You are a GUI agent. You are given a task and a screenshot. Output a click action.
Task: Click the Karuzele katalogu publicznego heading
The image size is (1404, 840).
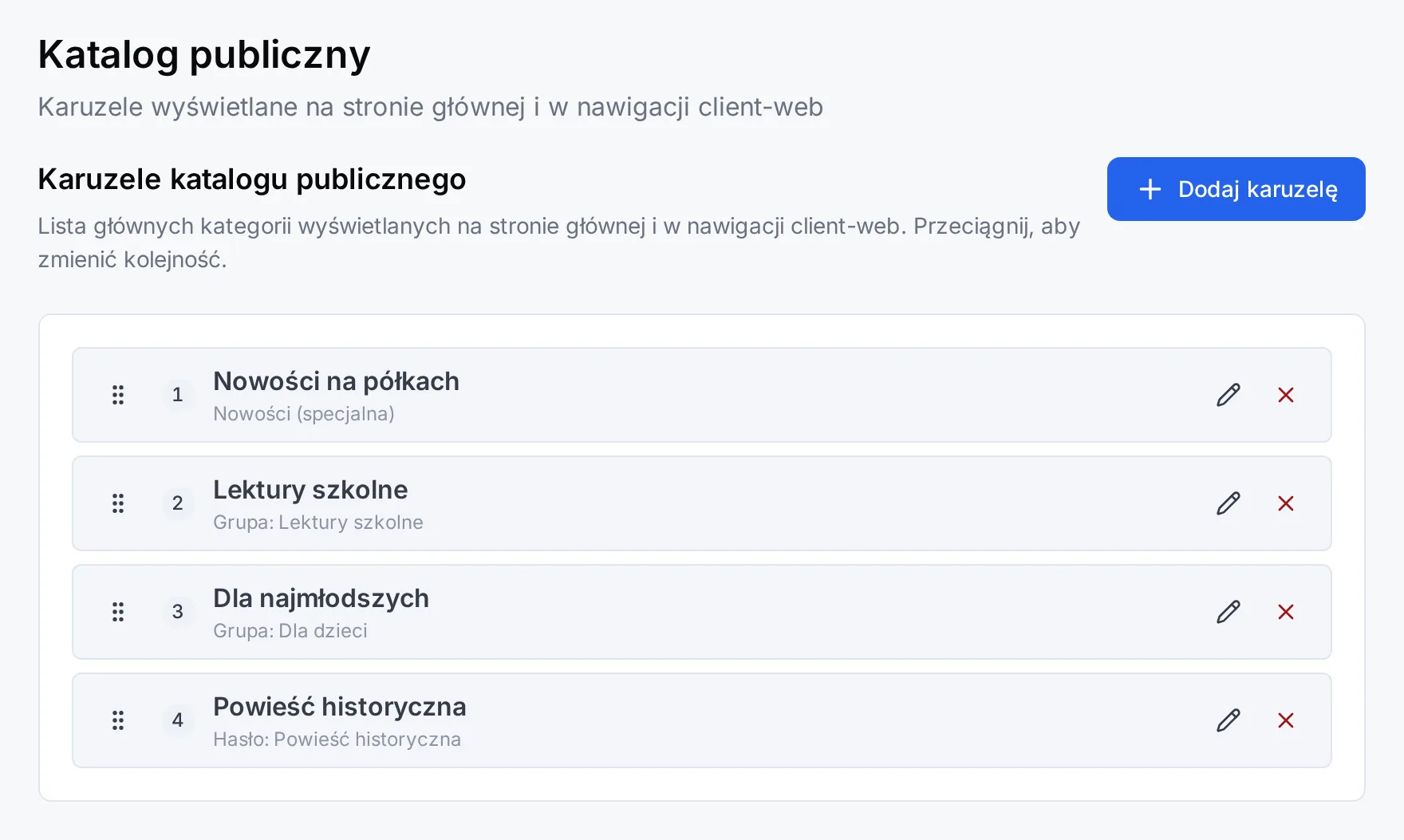pyautogui.click(x=252, y=179)
